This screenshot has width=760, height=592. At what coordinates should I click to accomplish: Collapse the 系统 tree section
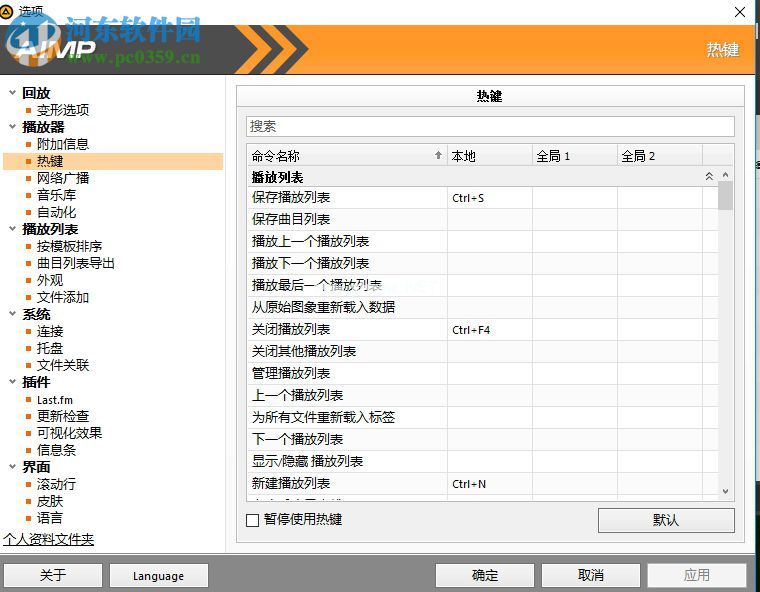pos(13,314)
